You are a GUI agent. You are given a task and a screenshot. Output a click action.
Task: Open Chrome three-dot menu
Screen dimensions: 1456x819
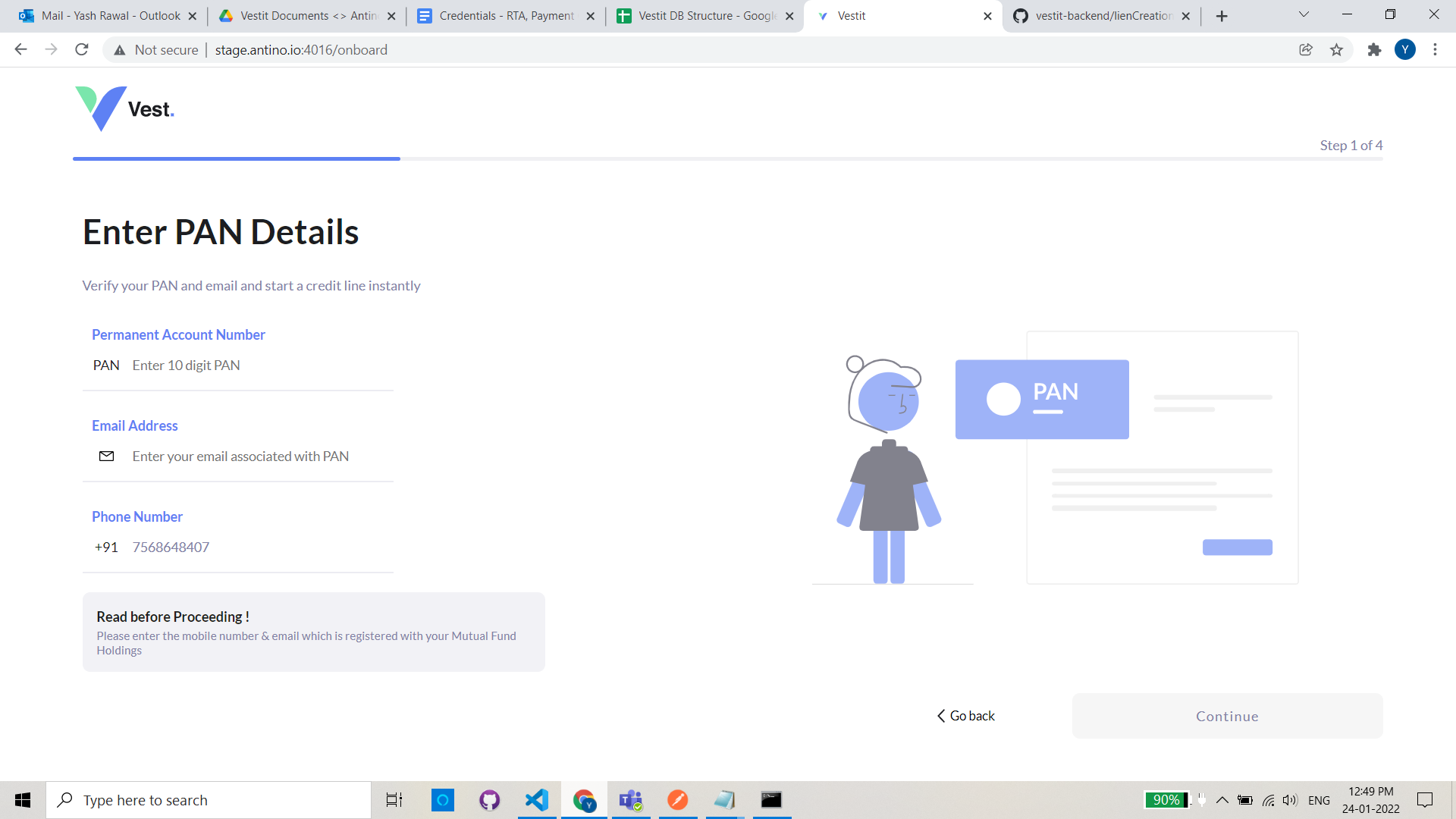click(x=1435, y=49)
